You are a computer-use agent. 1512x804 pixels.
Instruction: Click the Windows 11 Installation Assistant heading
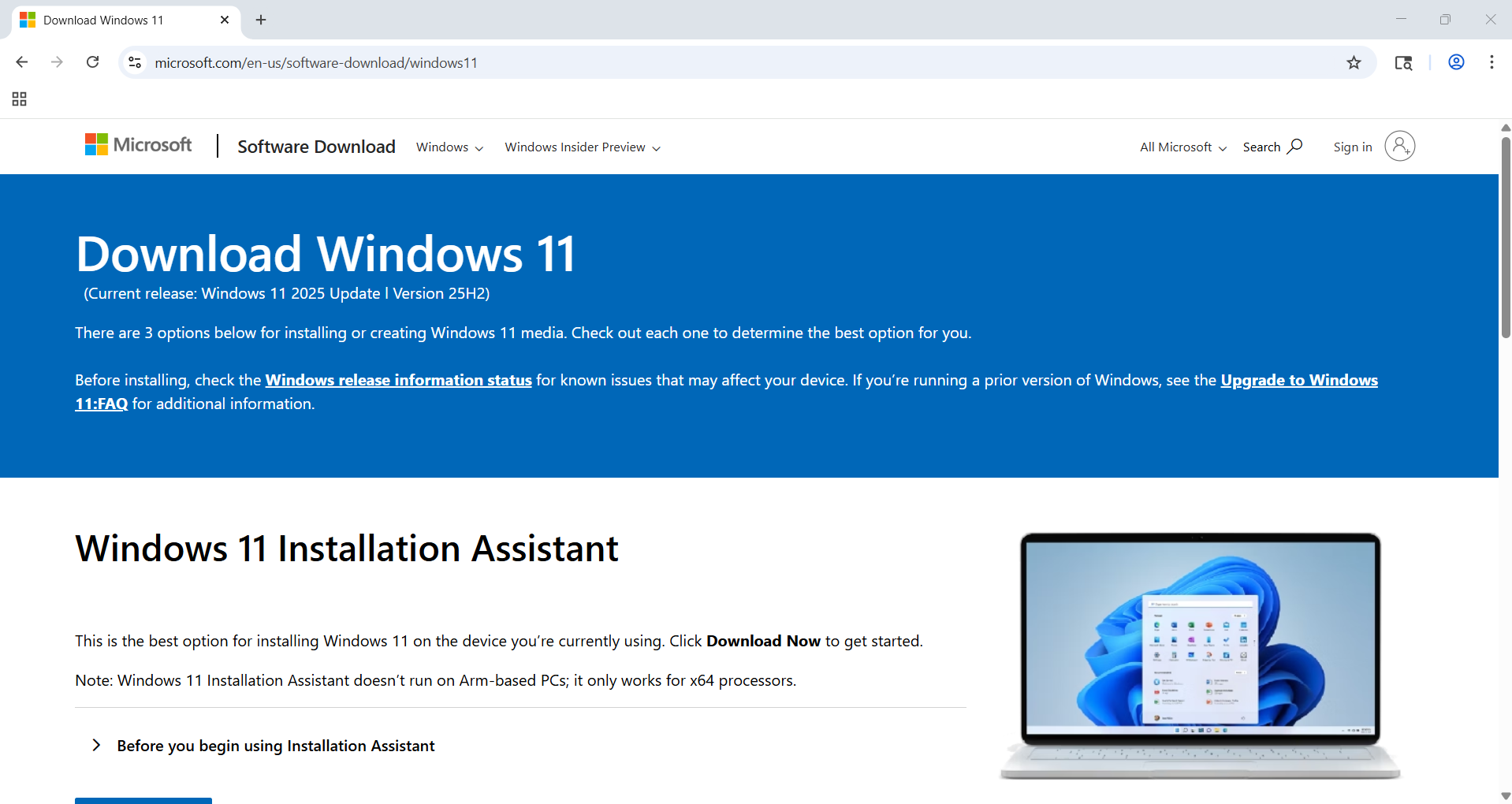[347, 549]
